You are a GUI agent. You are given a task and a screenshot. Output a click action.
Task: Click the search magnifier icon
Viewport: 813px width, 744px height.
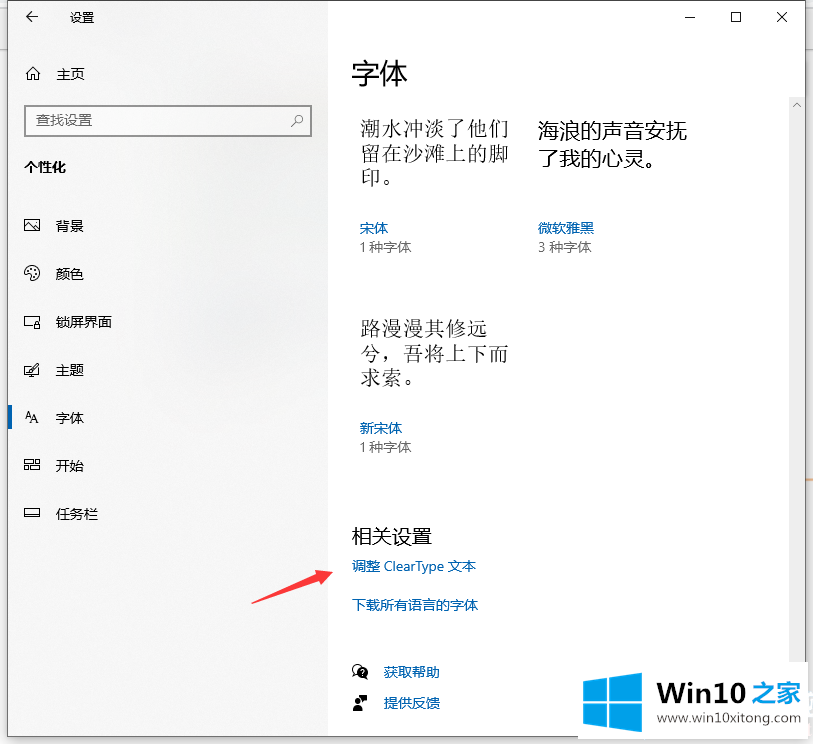(x=297, y=120)
